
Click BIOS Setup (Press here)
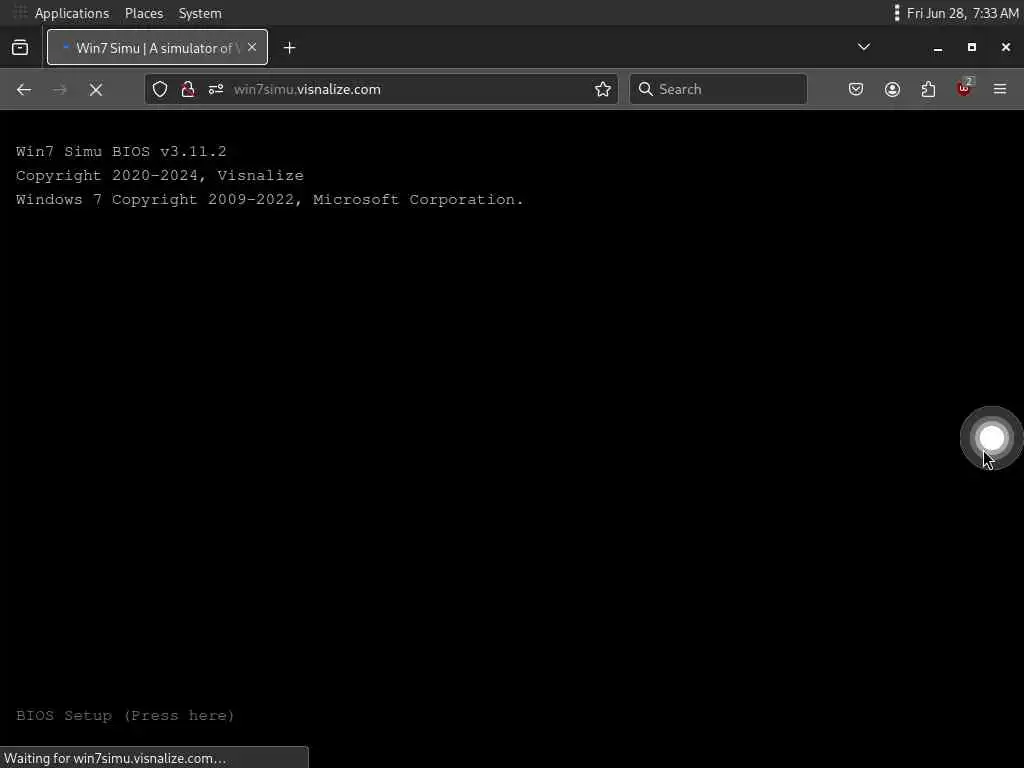coord(125,716)
